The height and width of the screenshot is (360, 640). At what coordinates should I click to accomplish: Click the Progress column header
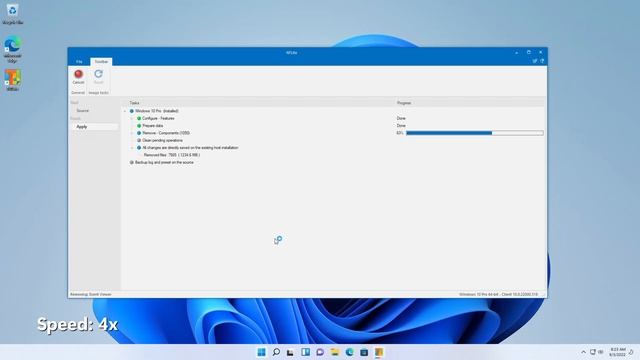coord(404,103)
